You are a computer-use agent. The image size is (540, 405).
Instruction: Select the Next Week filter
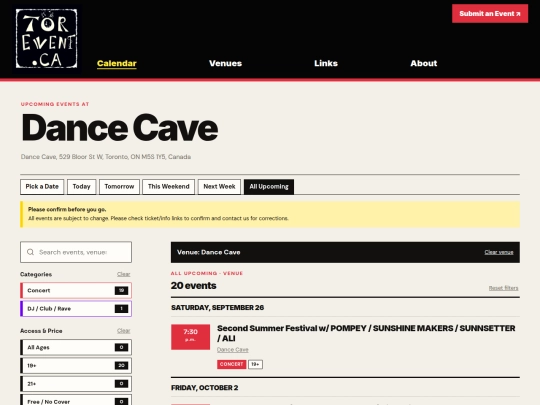pos(219,187)
